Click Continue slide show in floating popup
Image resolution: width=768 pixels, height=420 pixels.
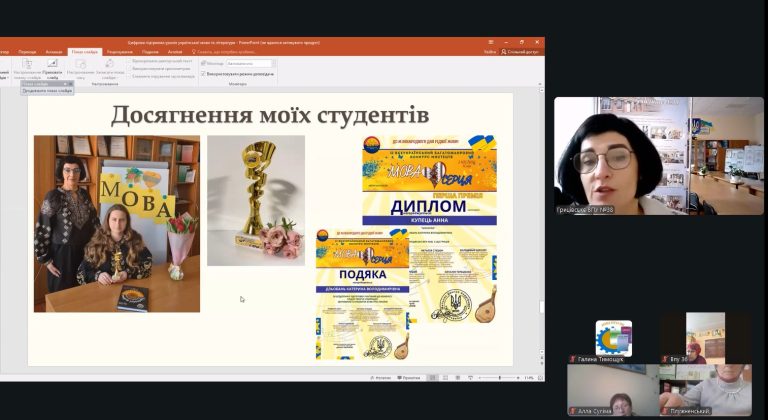(x=47, y=91)
